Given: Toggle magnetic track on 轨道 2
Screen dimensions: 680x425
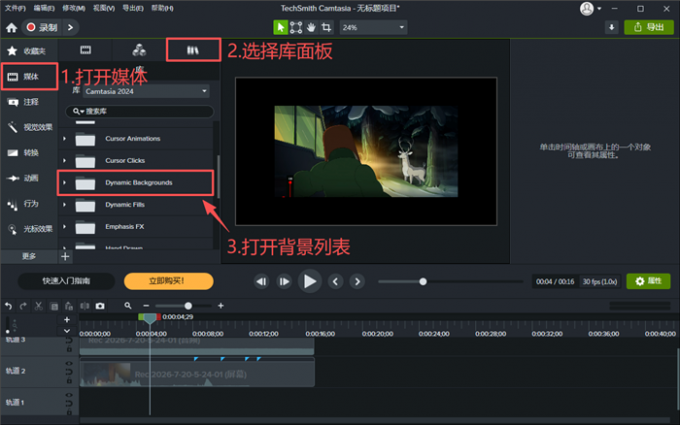Looking at the screenshot, I should coord(69,372).
